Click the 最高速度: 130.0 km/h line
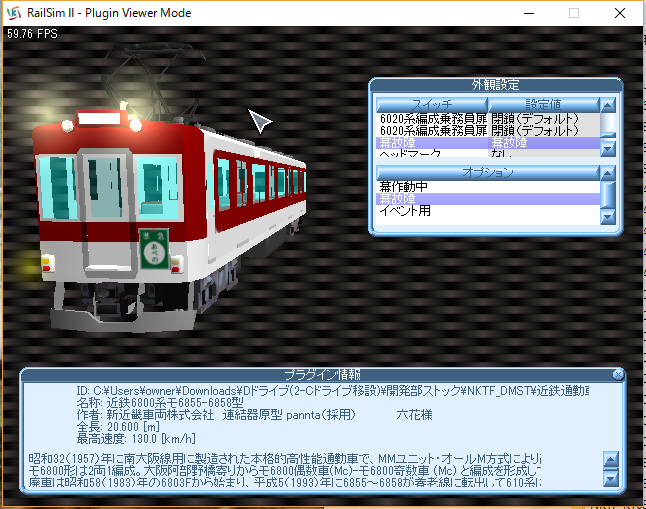Screen dimensions: 646x509 coord(136,439)
